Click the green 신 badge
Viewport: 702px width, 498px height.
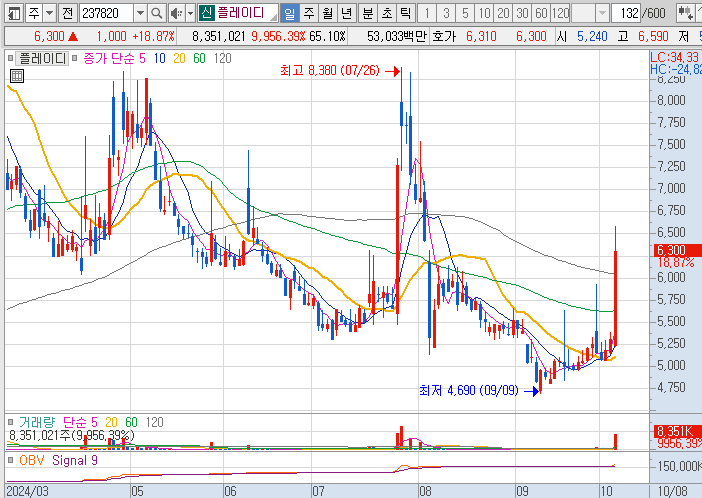[206, 13]
